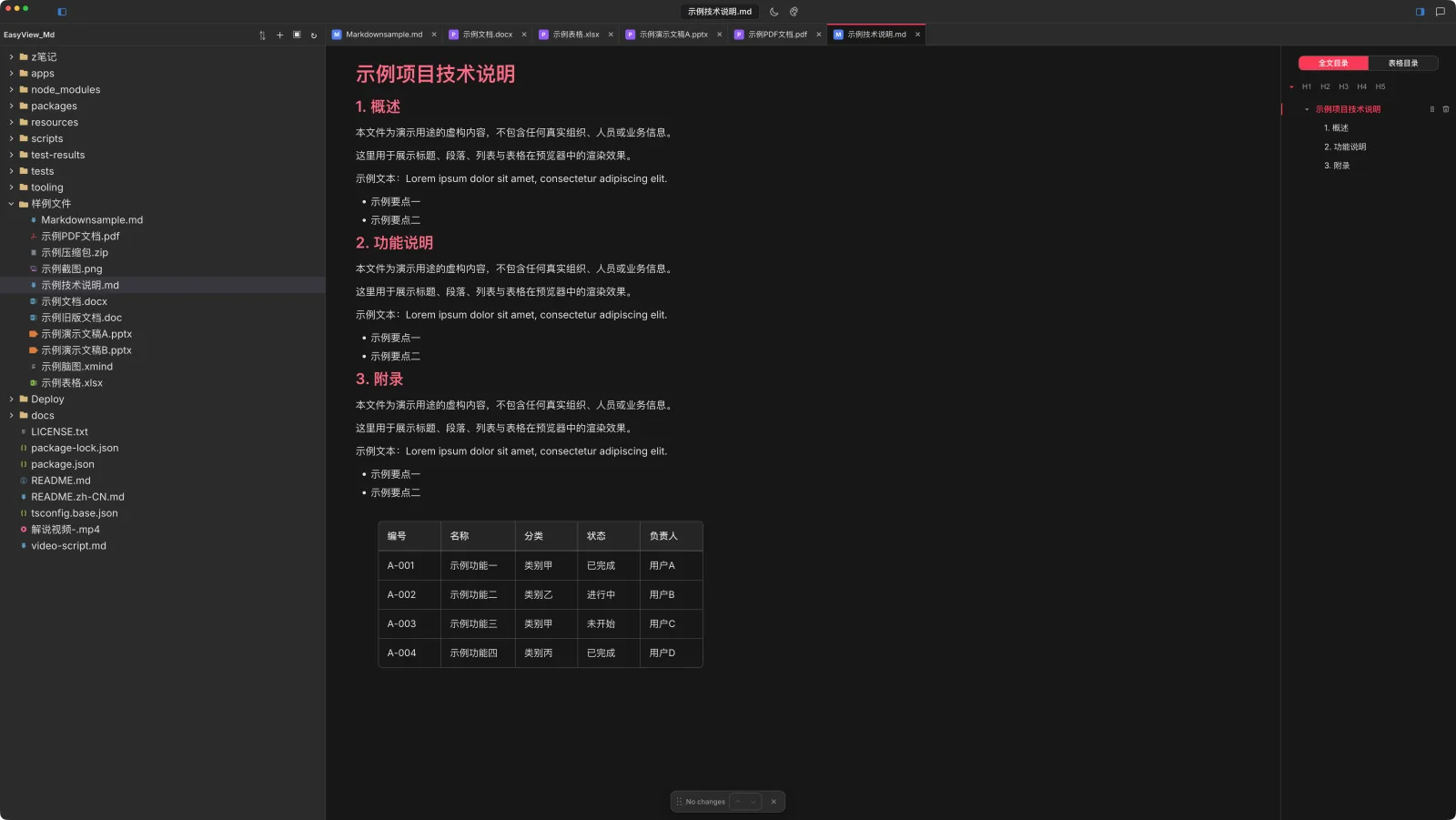Viewport: 1456px width, 820px height.
Task: Collapse 示例项目技术说明 in the outline
Action: tap(1307, 109)
